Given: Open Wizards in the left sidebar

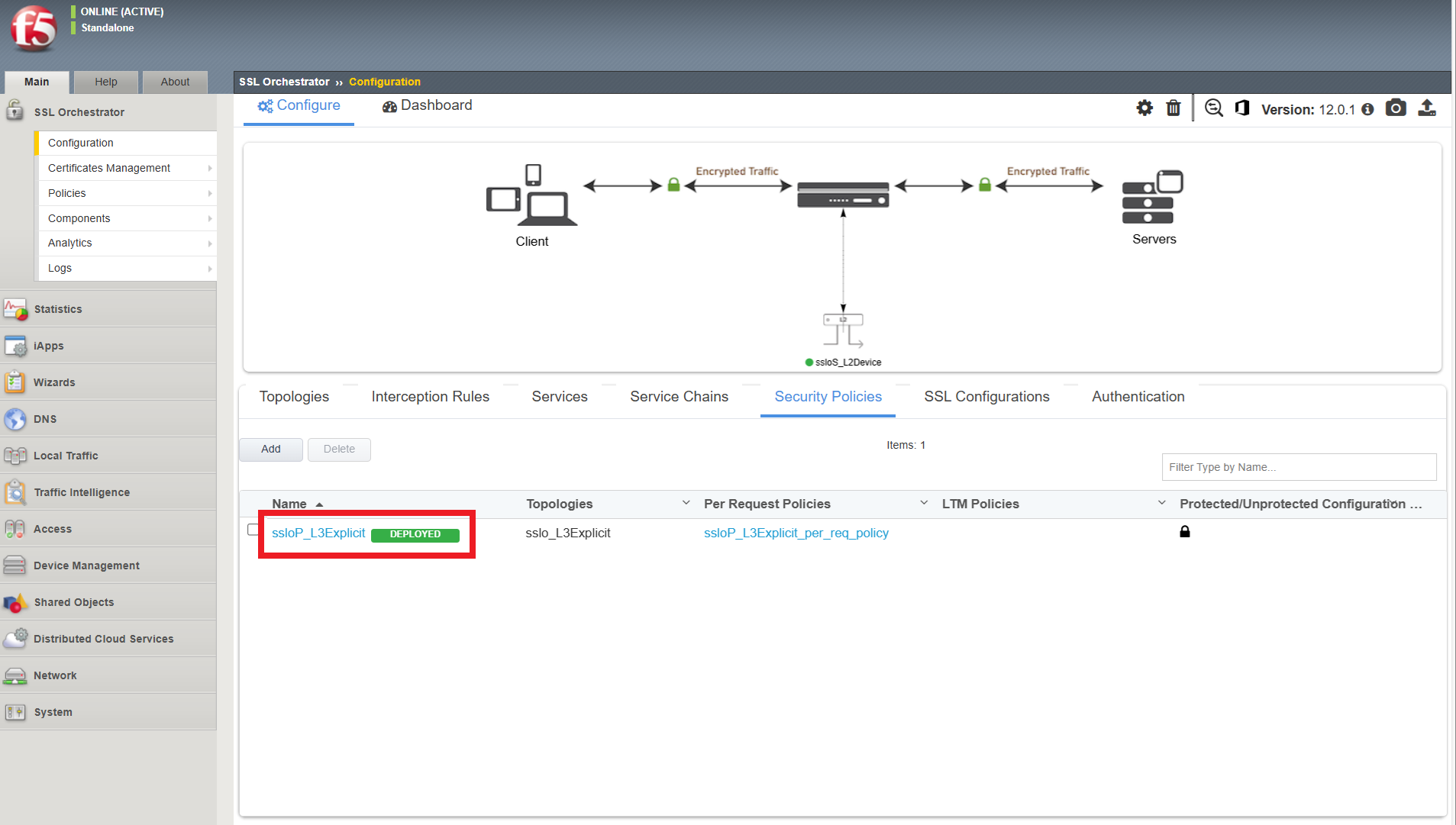Looking at the screenshot, I should click(108, 382).
